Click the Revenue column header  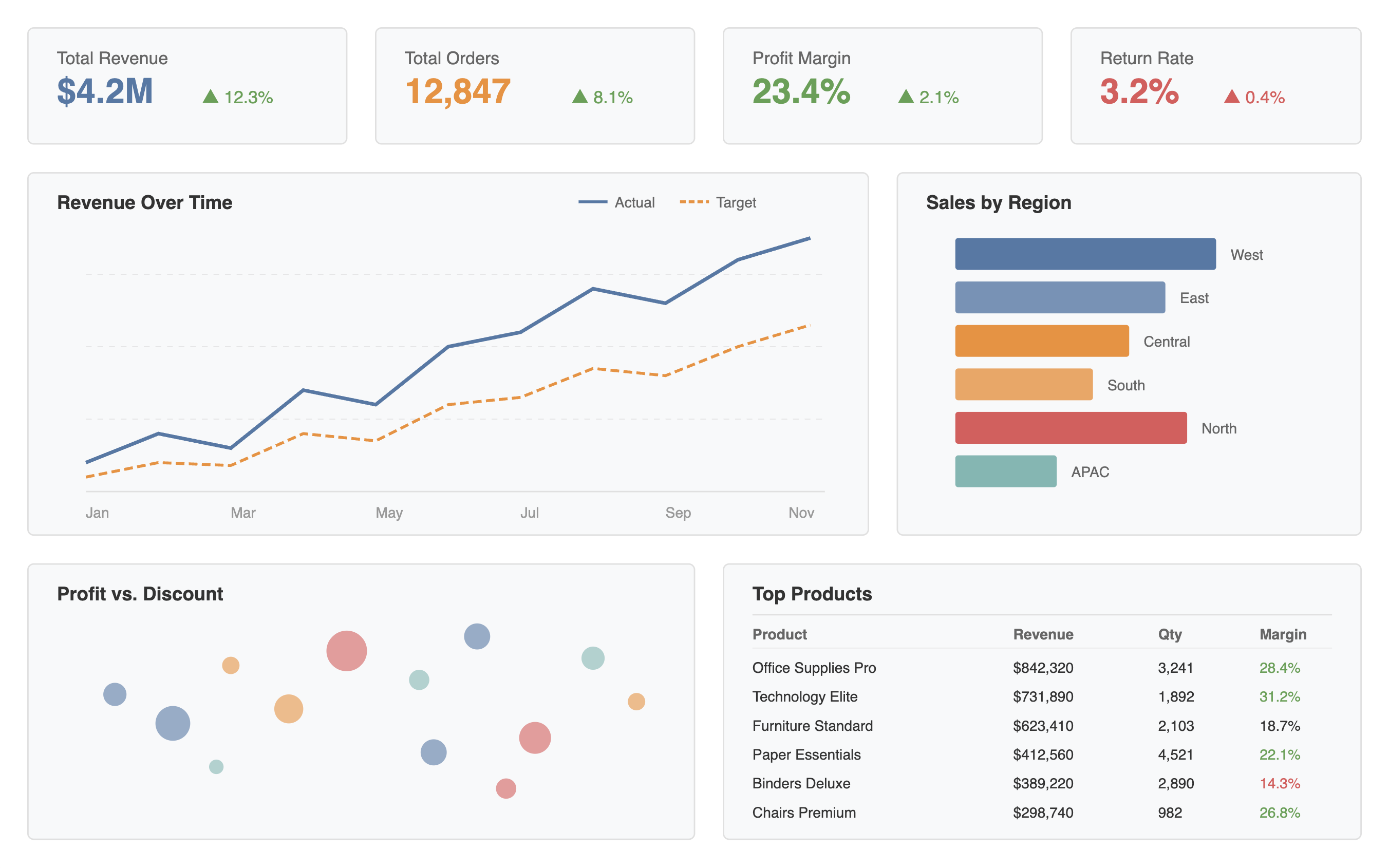[x=1043, y=634]
